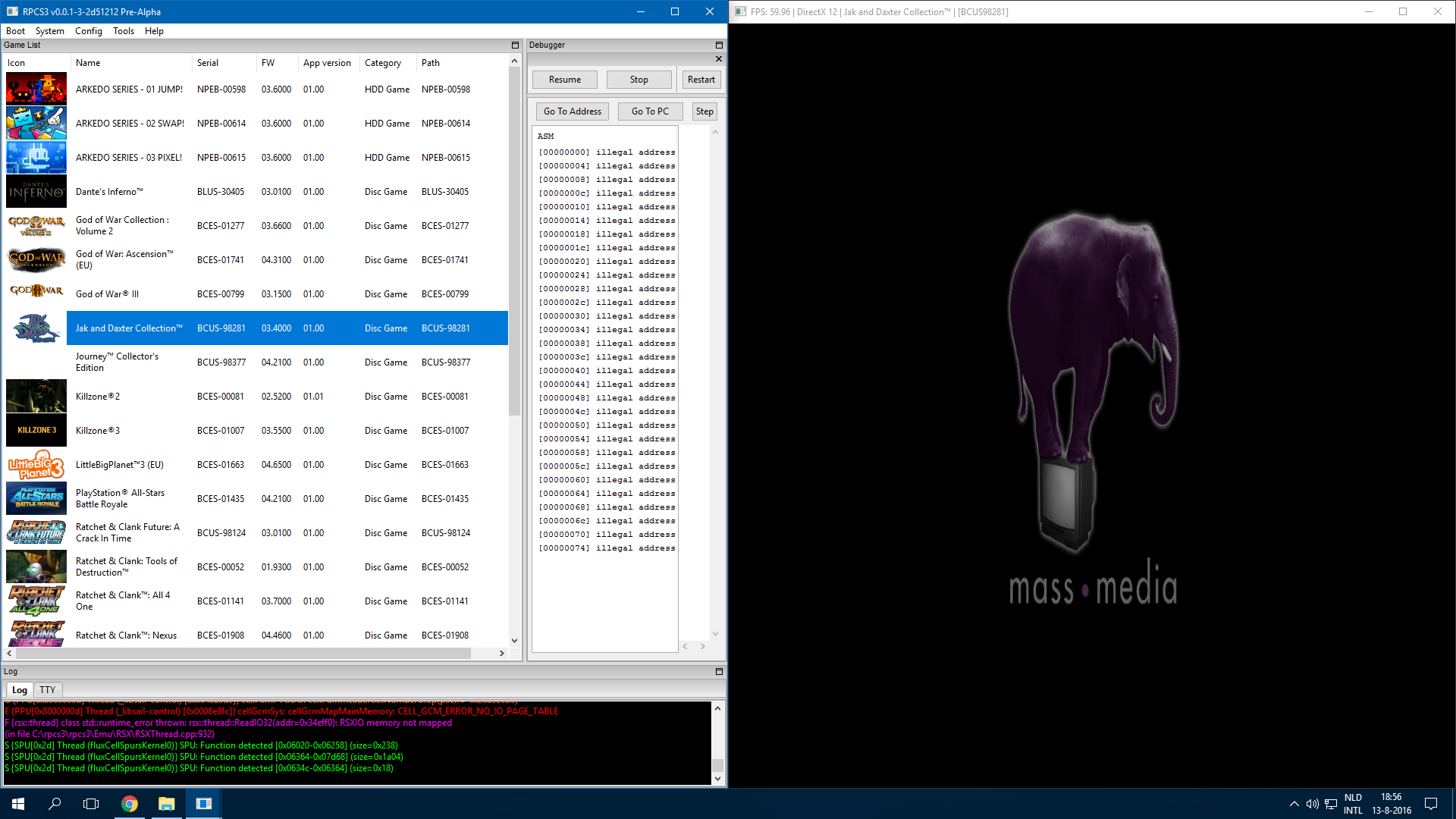Sort game list by Serial column

point(208,63)
